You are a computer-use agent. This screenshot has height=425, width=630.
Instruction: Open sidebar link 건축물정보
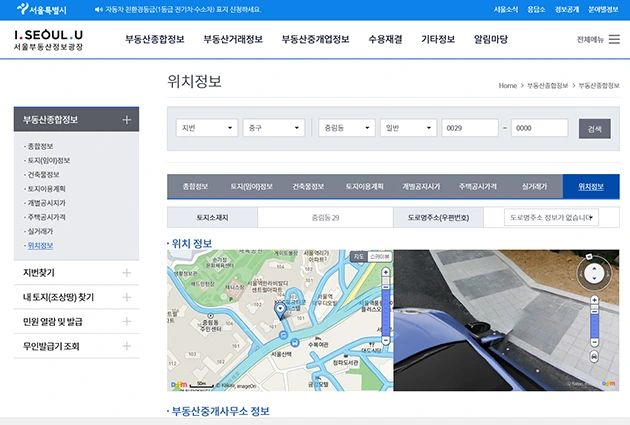43,174
